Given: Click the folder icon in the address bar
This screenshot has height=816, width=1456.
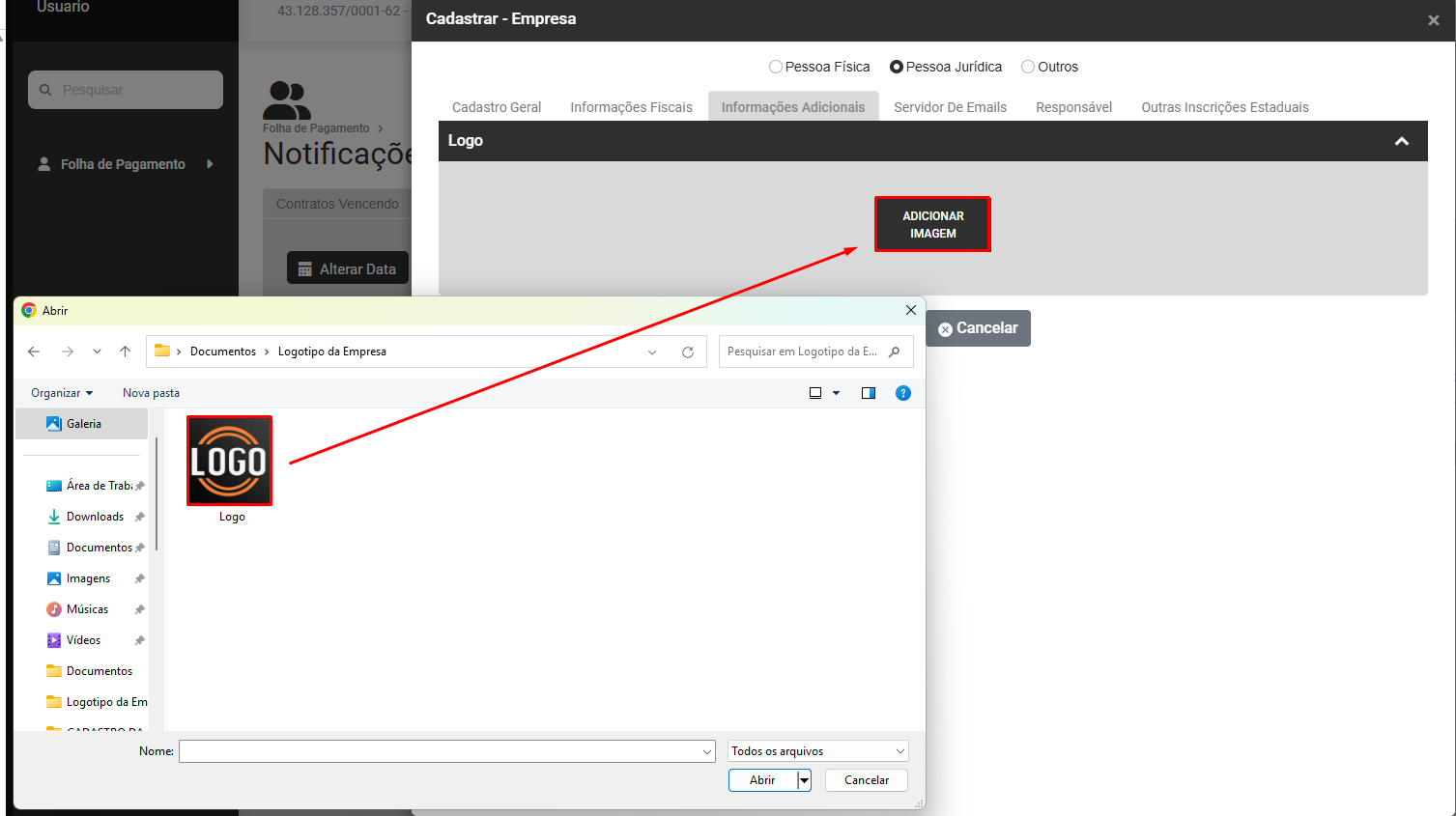Looking at the screenshot, I should pyautogui.click(x=162, y=351).
